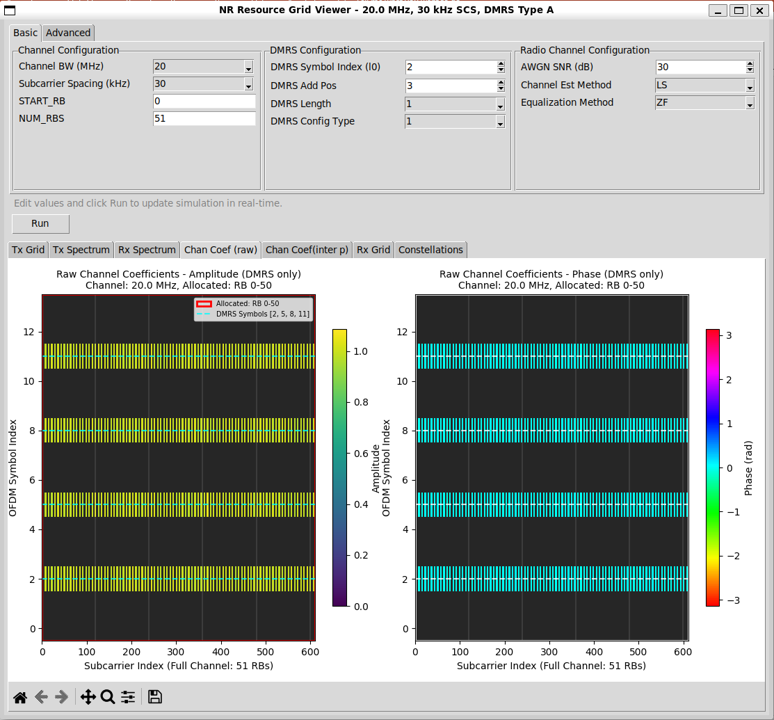
Task: Open the Constellations tab
Action: pos(431,250)
